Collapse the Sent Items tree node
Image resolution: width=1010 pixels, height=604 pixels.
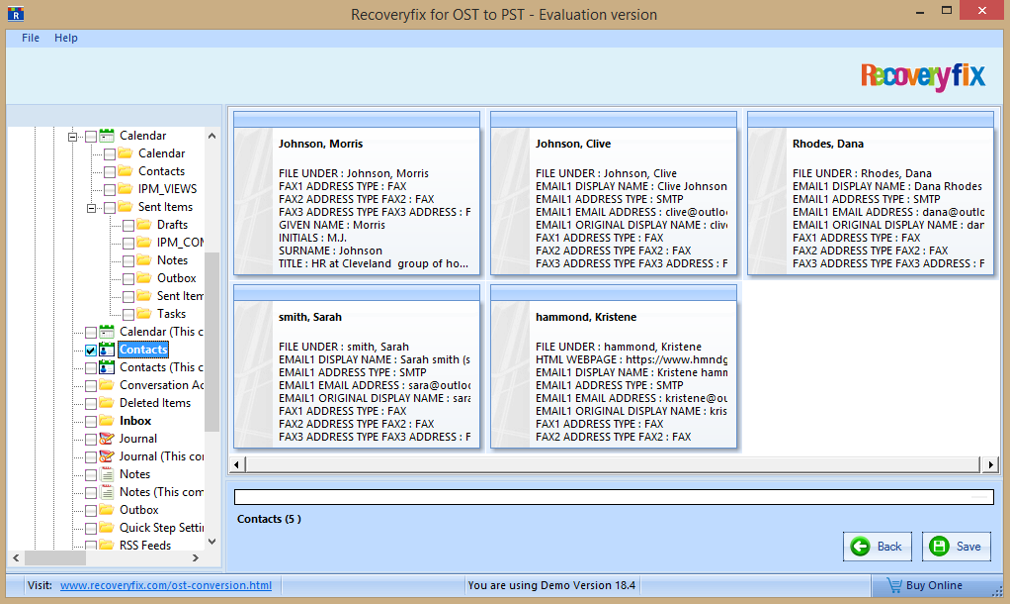(x=91, y=208)
